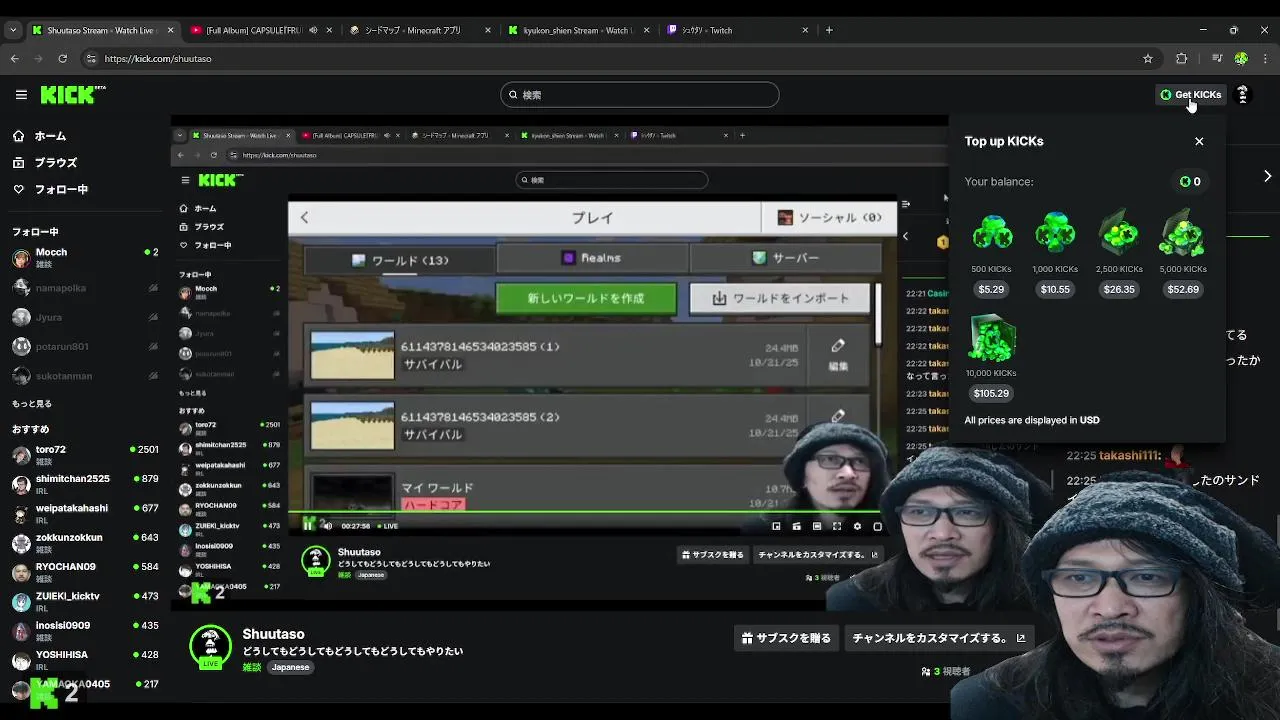
Task: Open the Shuutaso channel avatar
Action: tap(211, 647)
